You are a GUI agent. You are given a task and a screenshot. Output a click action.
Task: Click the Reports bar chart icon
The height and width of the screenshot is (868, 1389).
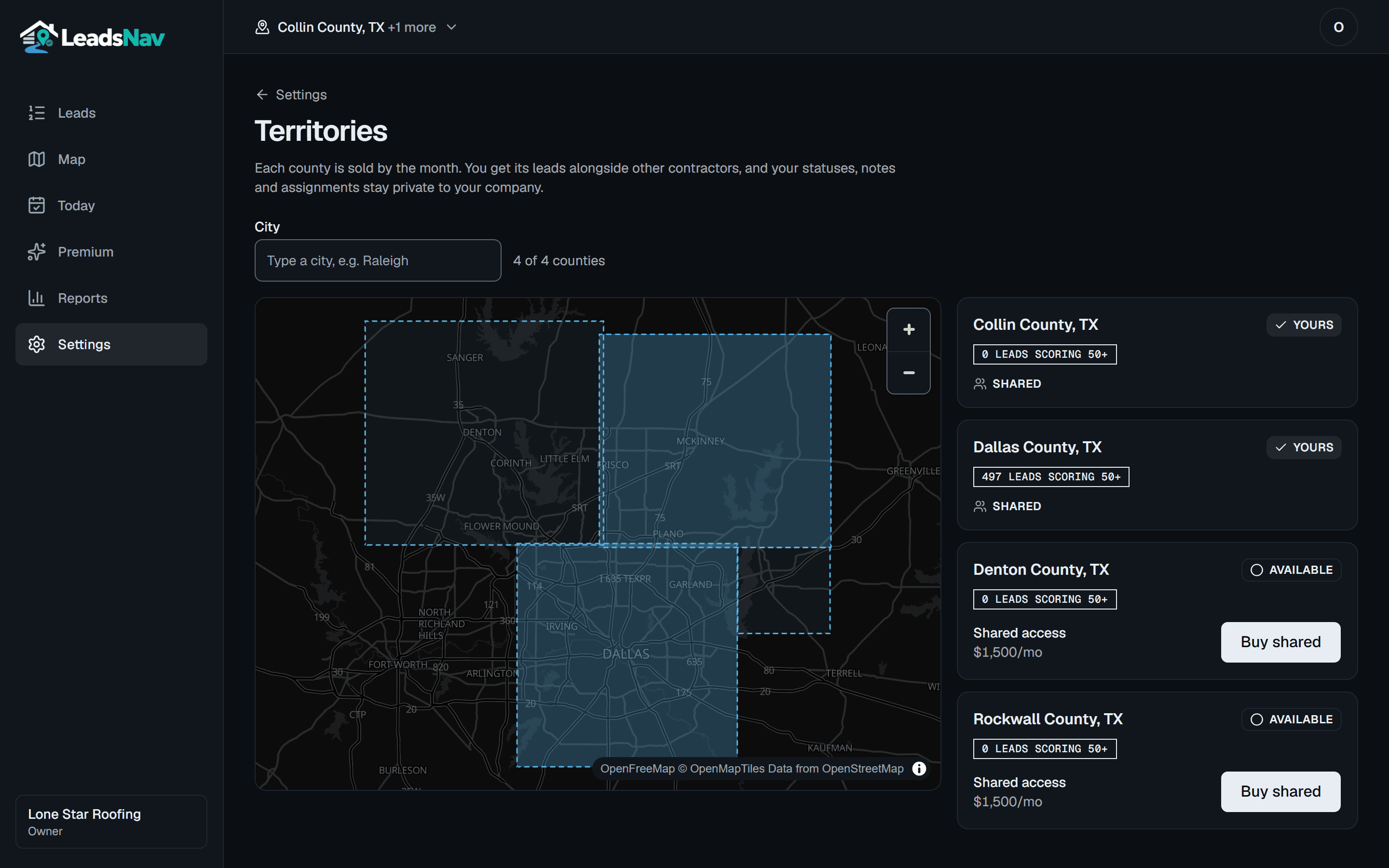(x=37, y=298)
